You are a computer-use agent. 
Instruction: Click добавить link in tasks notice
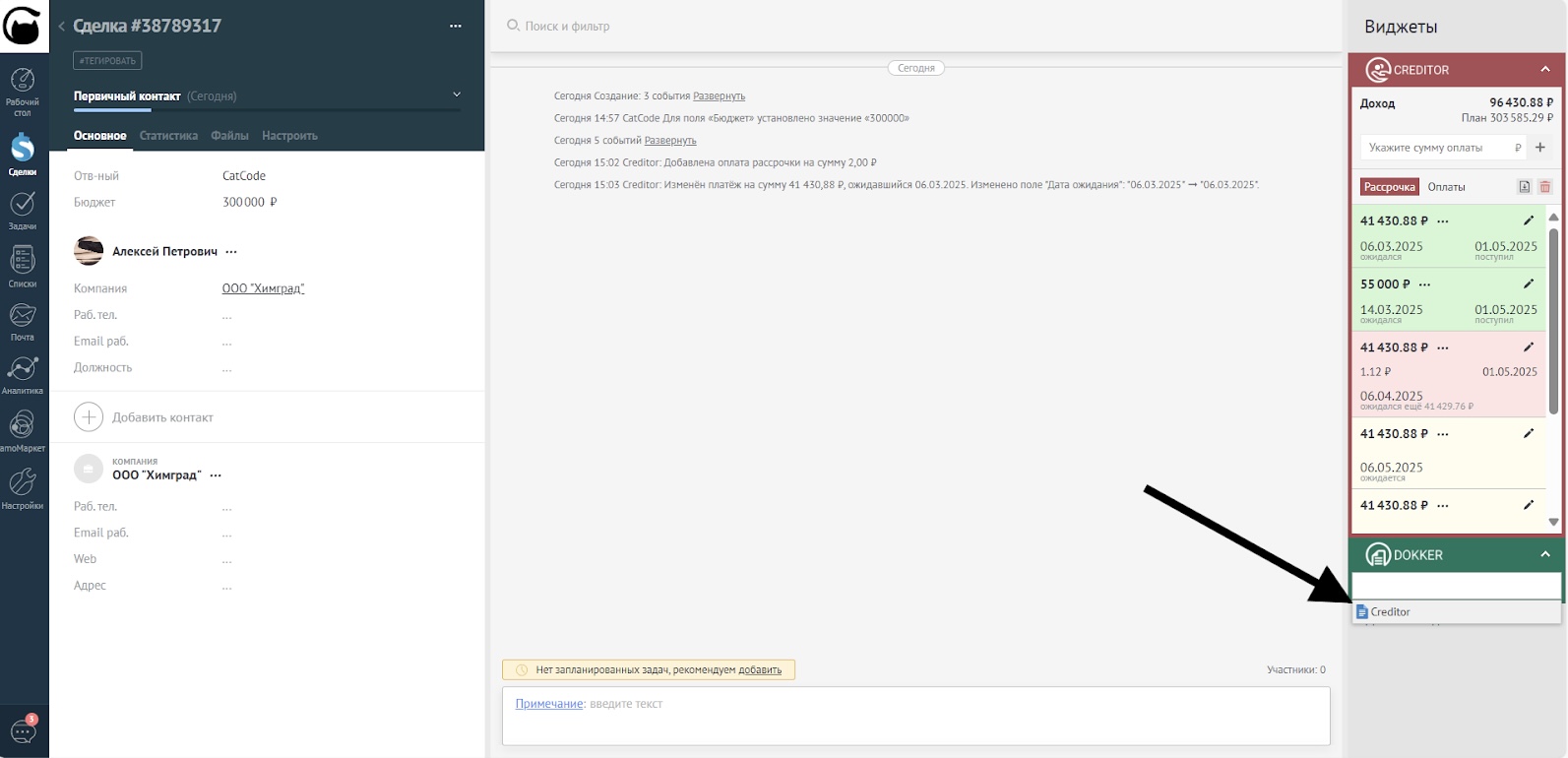pyautogui.click(x=760, y=670)
